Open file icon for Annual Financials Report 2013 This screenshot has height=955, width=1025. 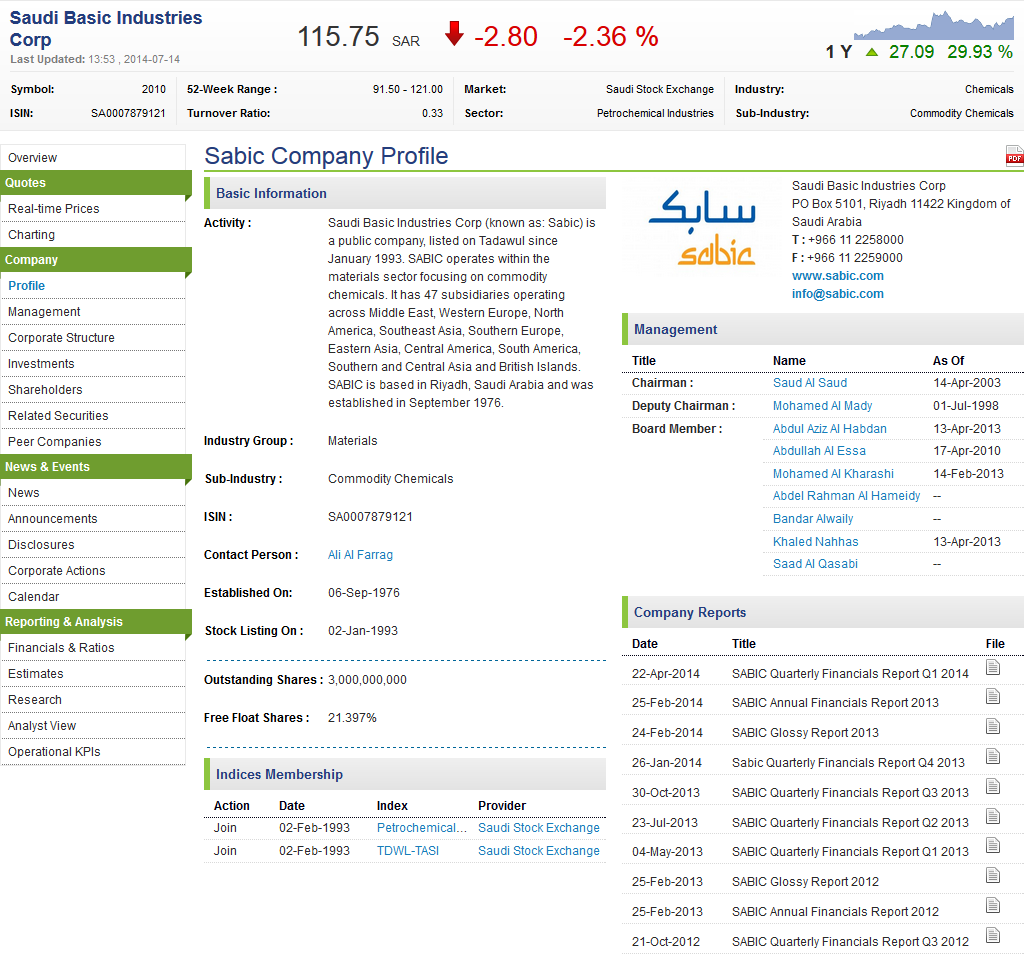993,697
